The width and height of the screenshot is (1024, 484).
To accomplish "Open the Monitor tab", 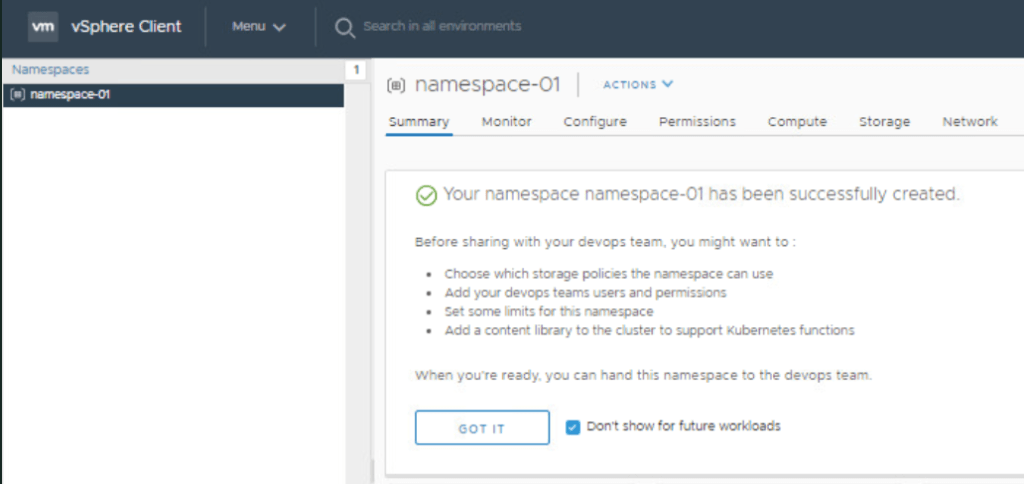I will click(506, 122).
